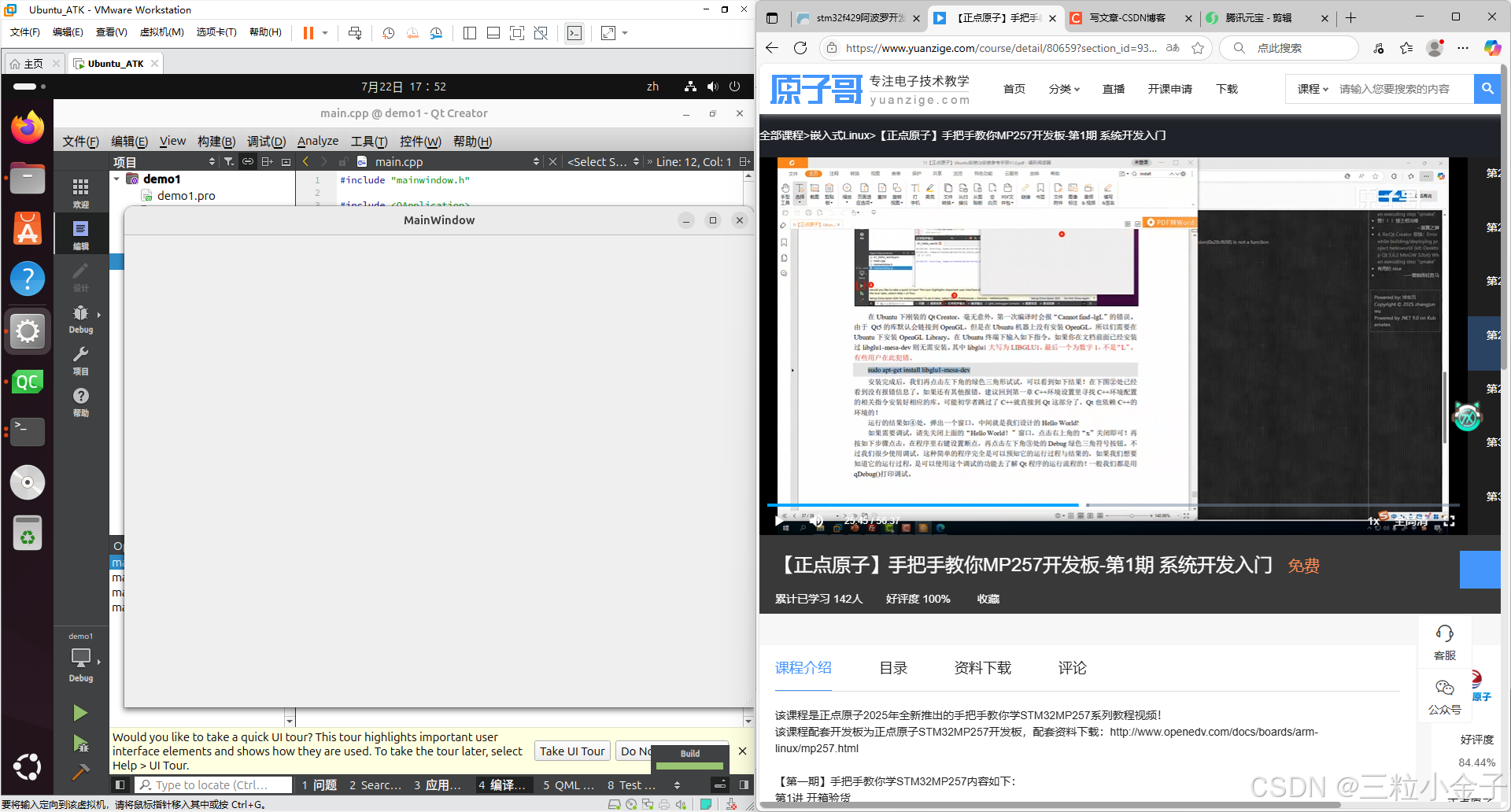The image size is (1511, 812).
Task: Open the Help (帮助) mode in Qt Creator sidebar
Action: pyautogui.click(x=80, y=401)
